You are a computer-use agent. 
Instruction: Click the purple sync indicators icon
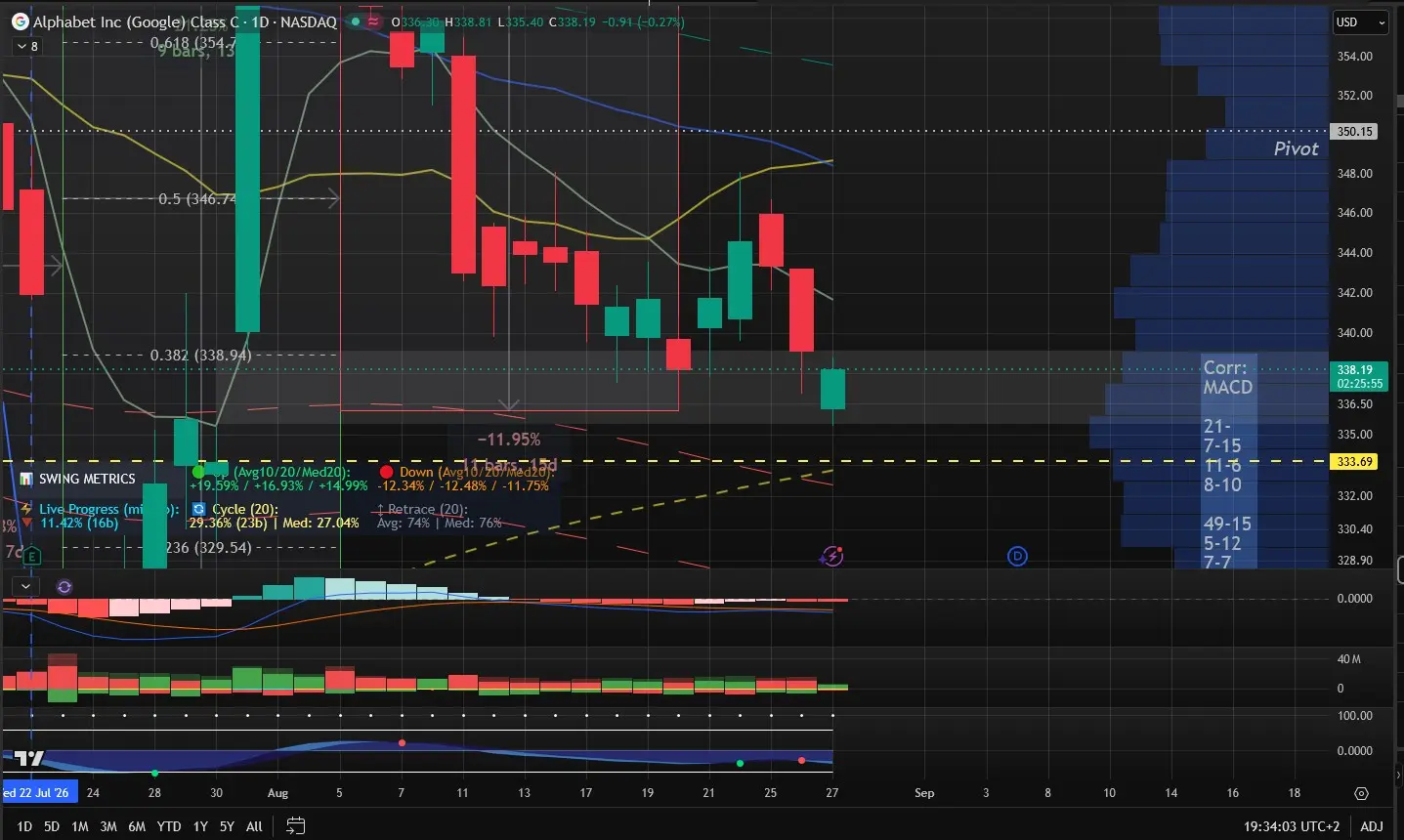(64, 587)
